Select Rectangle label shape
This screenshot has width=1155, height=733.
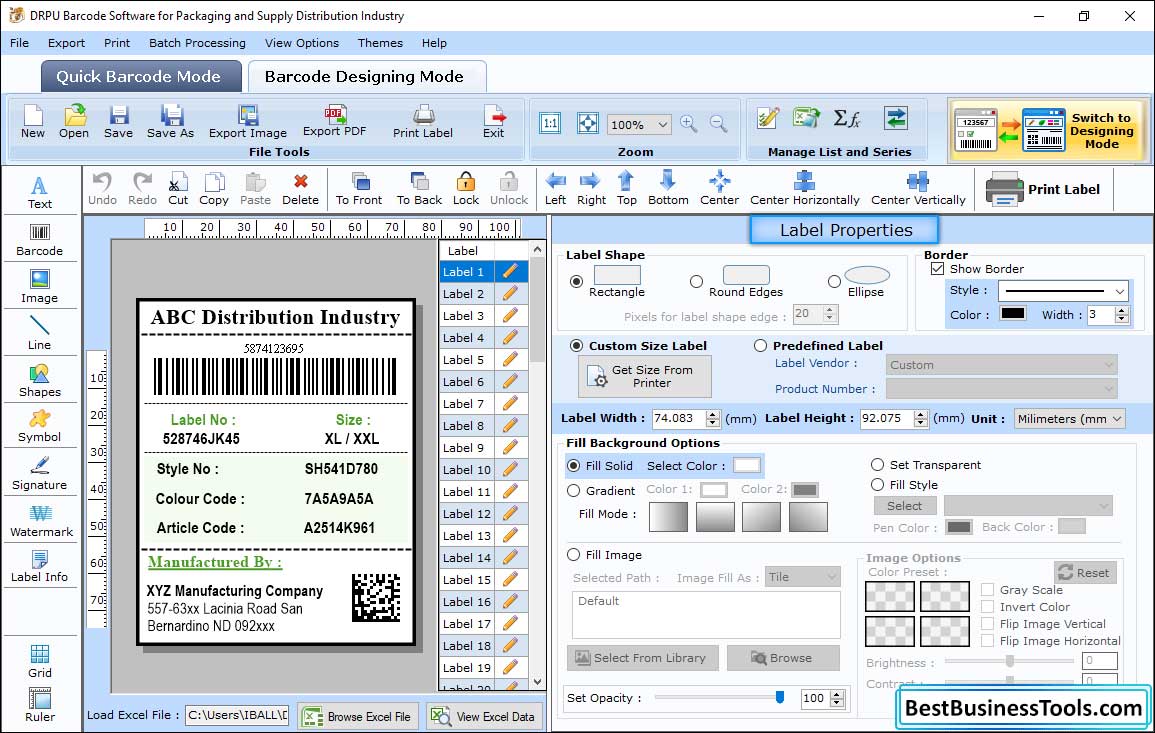[576, 281]
